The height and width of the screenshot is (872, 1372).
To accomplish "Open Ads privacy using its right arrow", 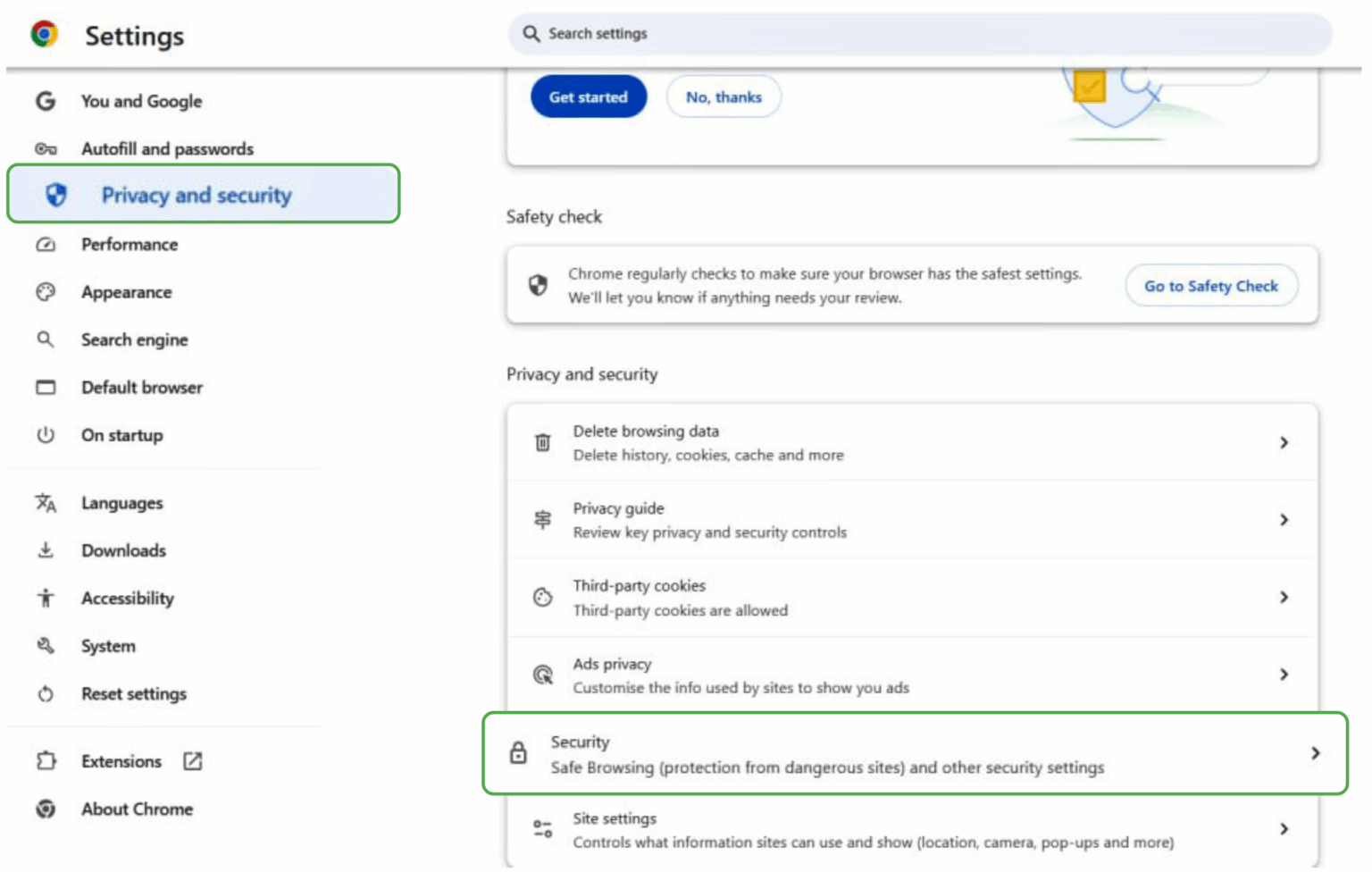I will click(1284, 675).
